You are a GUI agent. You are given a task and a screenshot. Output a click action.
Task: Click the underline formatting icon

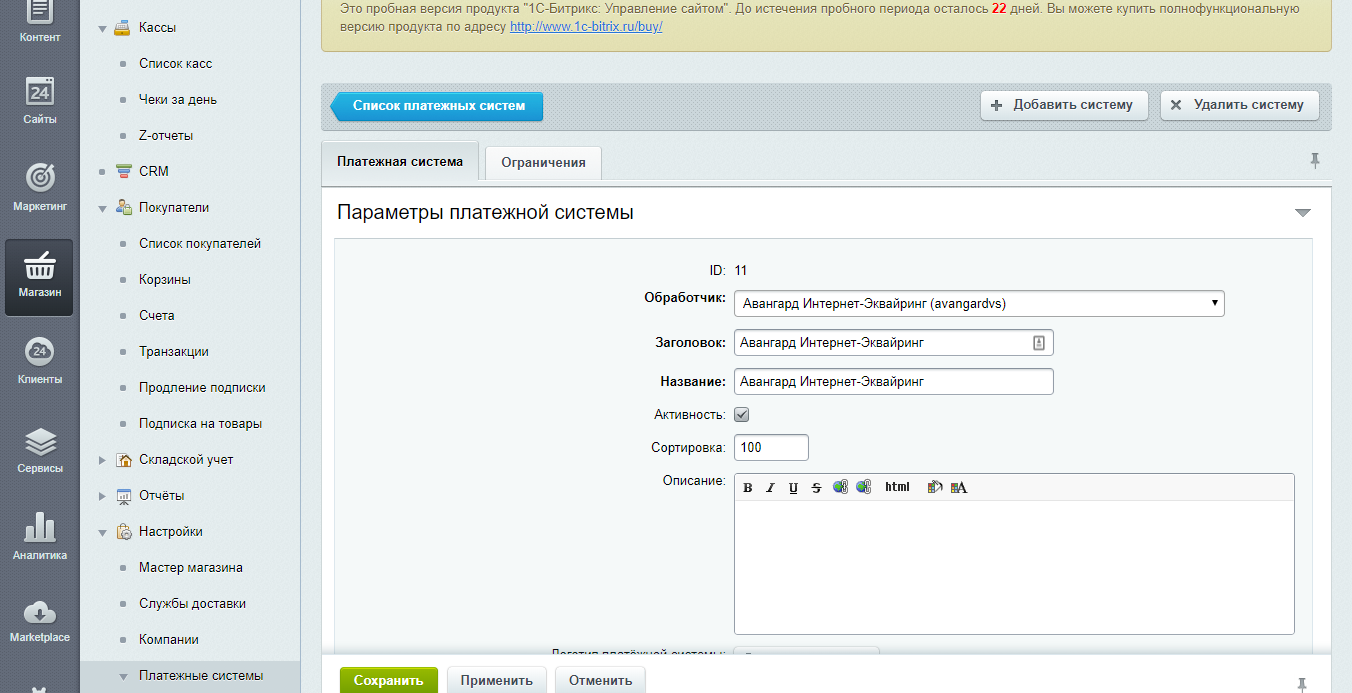click(793, 488)
